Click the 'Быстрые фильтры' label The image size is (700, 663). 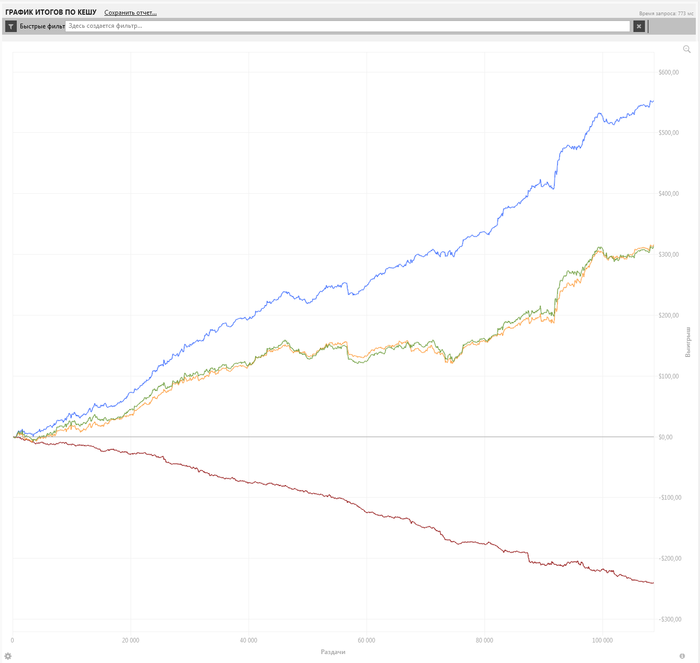point(42,26)
